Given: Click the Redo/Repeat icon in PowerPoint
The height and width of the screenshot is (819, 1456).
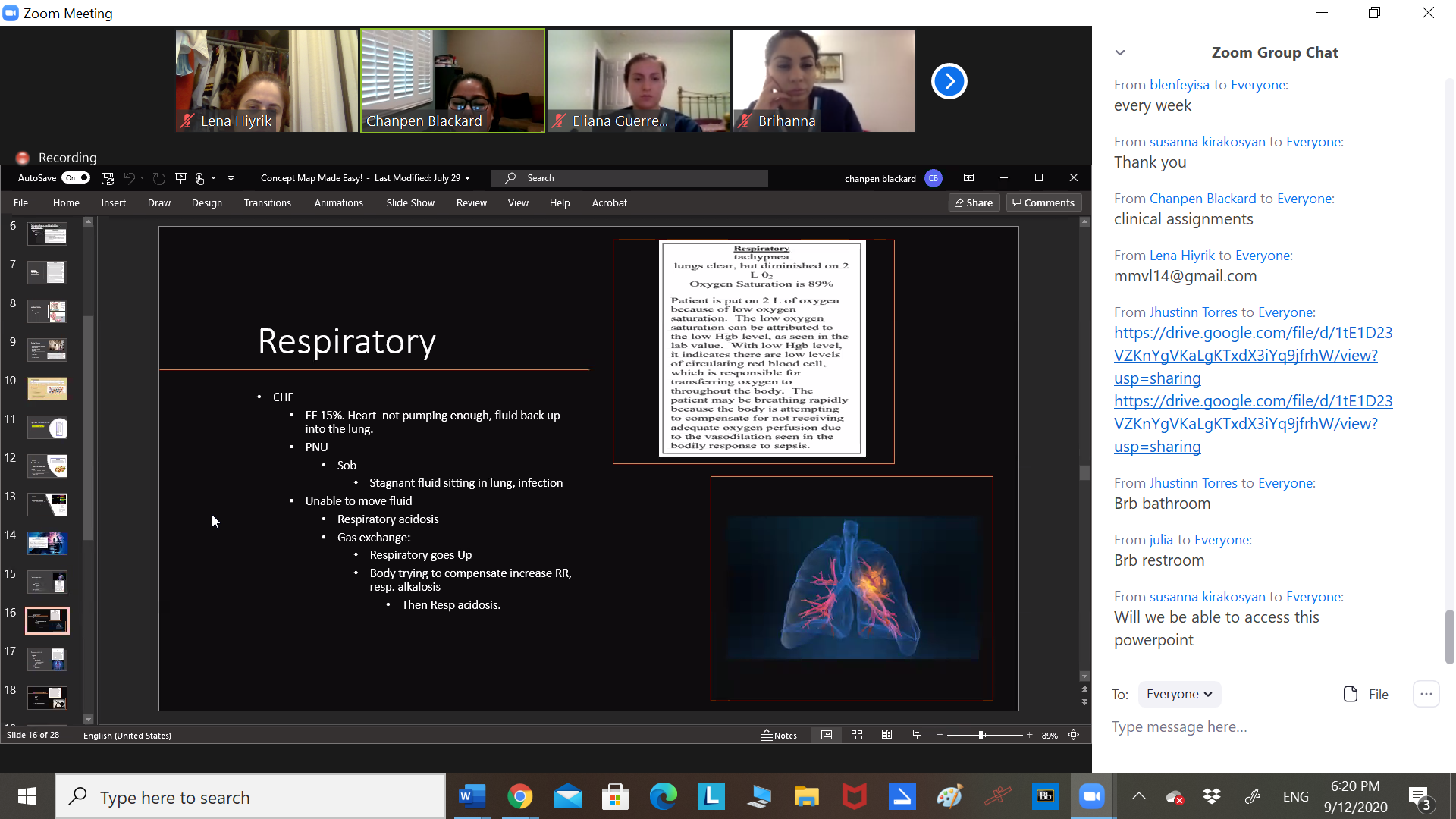Looking at the screenshot, I should (x=158, y=178).
